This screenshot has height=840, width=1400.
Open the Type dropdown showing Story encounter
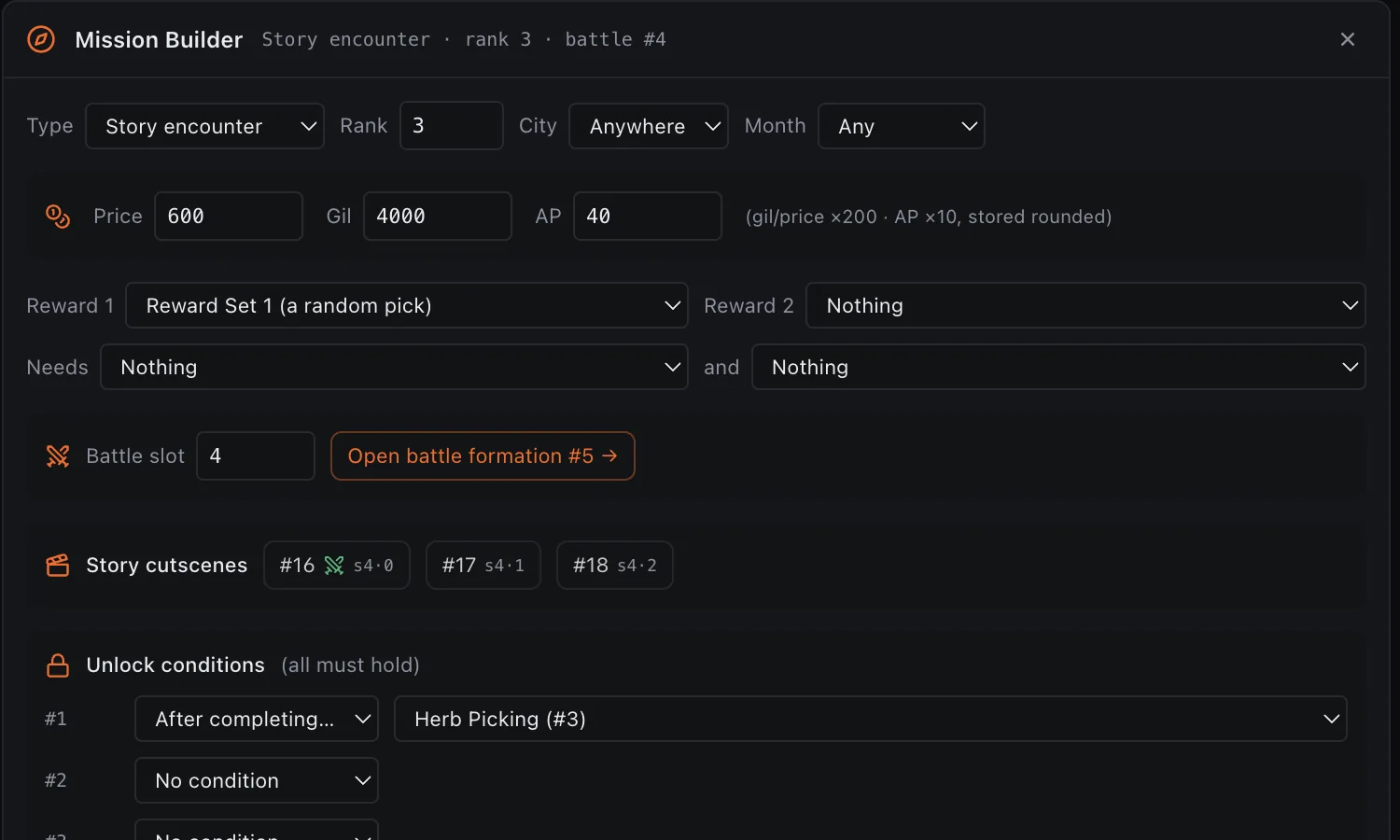[x=204, y=126]
